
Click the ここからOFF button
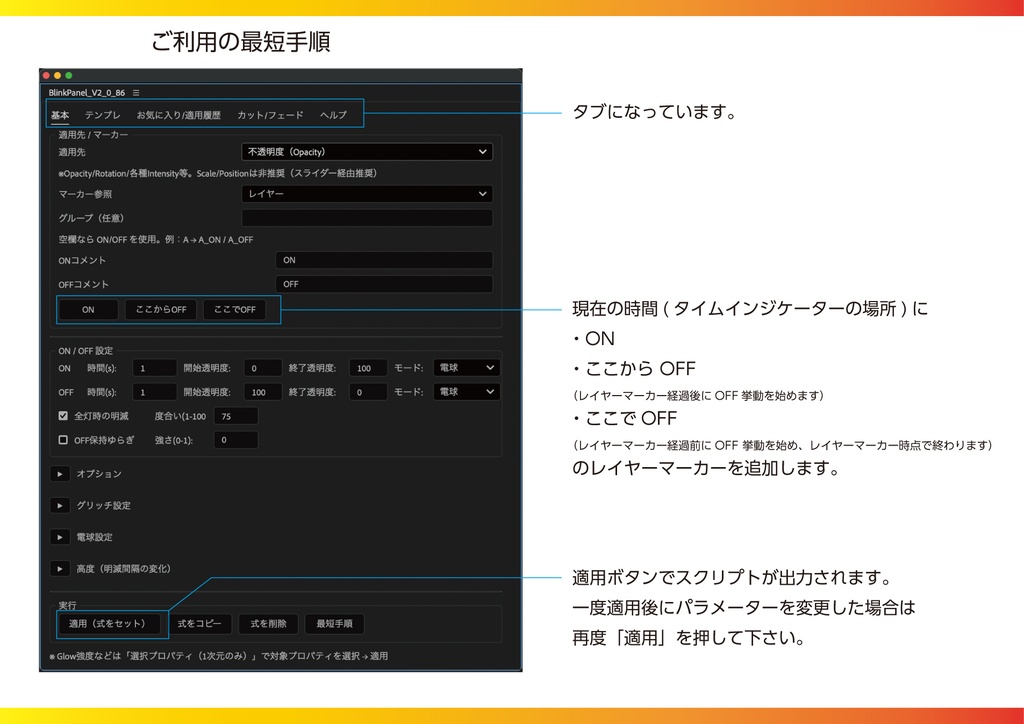160,310
